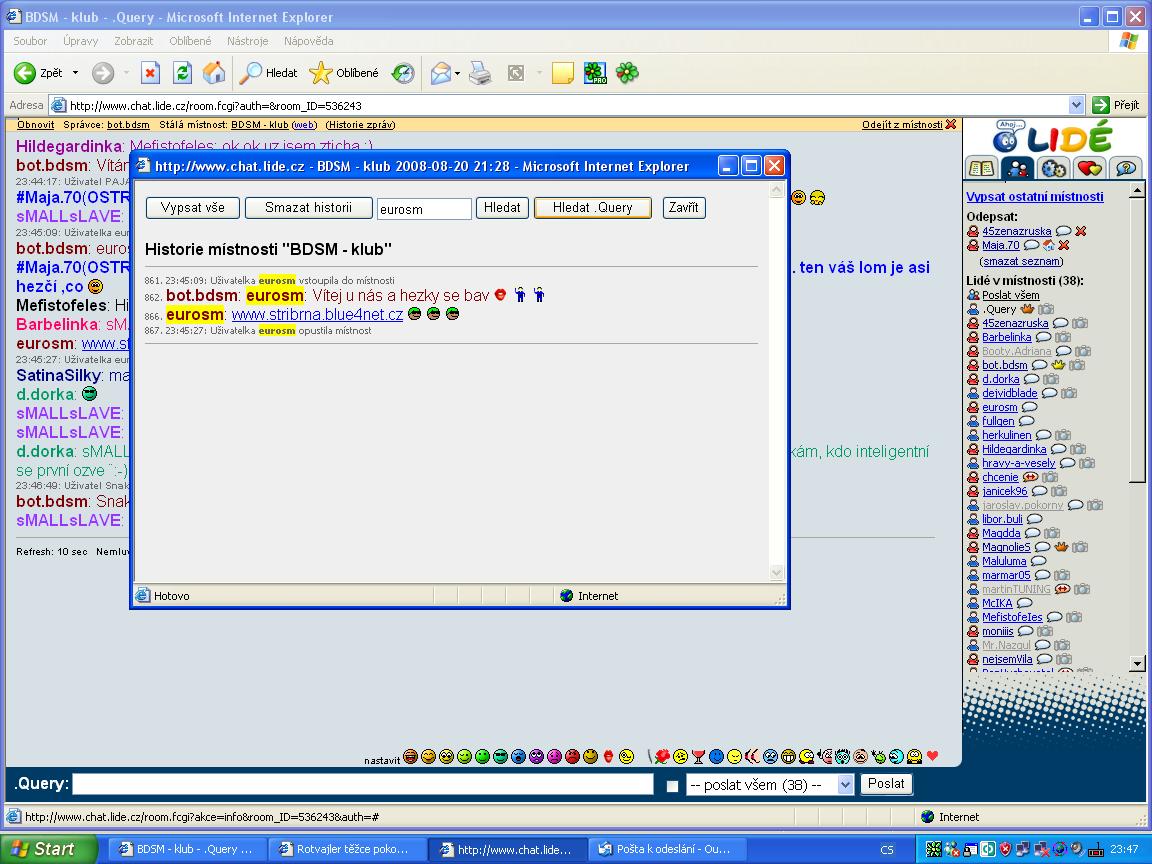The image size is (1152, 864).
Task: Send the message with Poslat button
Action: click(x=886, y=784)
